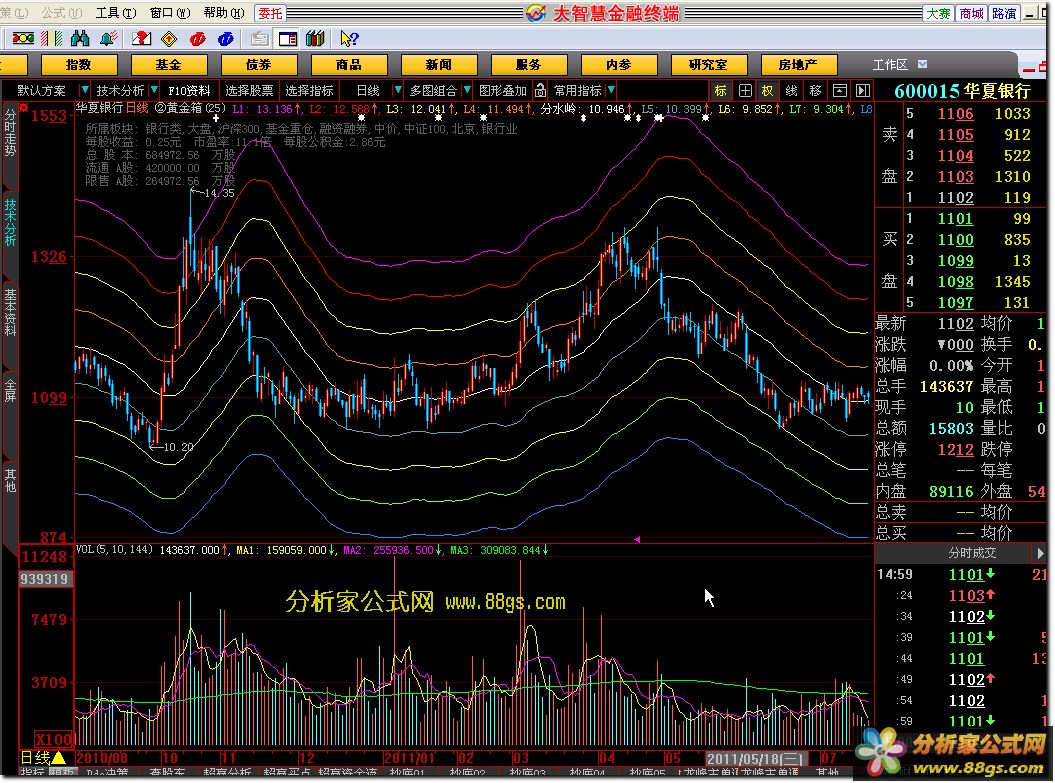Open the 帮助(H) menu

[x=223, y=13]
